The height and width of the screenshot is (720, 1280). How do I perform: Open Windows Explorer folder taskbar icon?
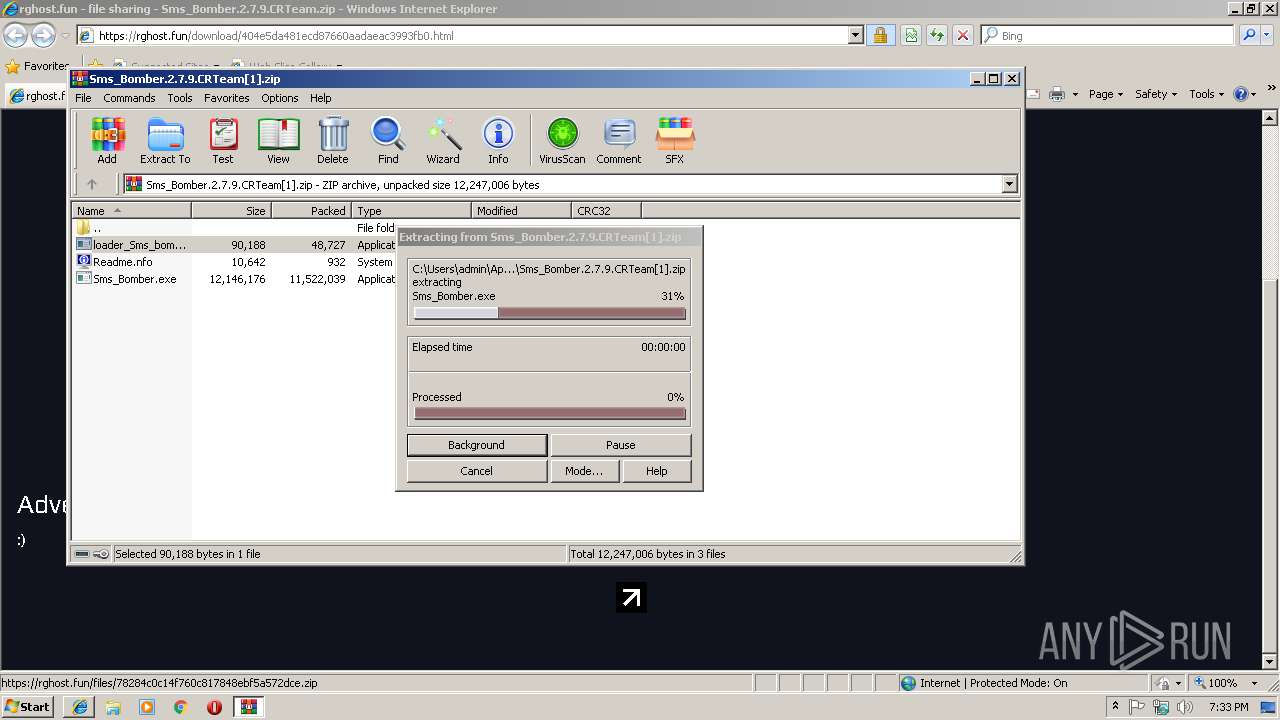tap(113, 707)
